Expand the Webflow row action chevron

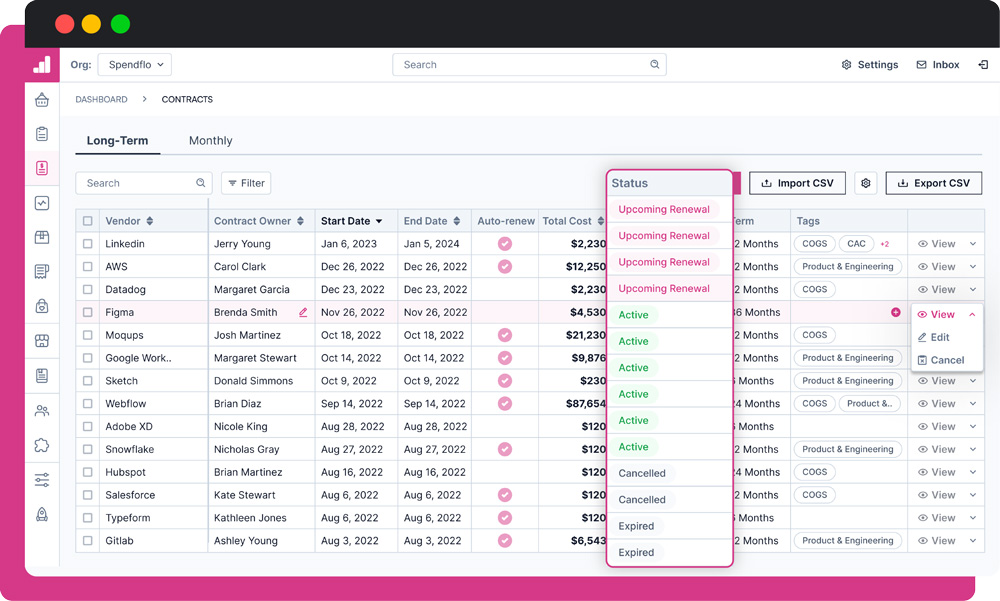[973, 404]
